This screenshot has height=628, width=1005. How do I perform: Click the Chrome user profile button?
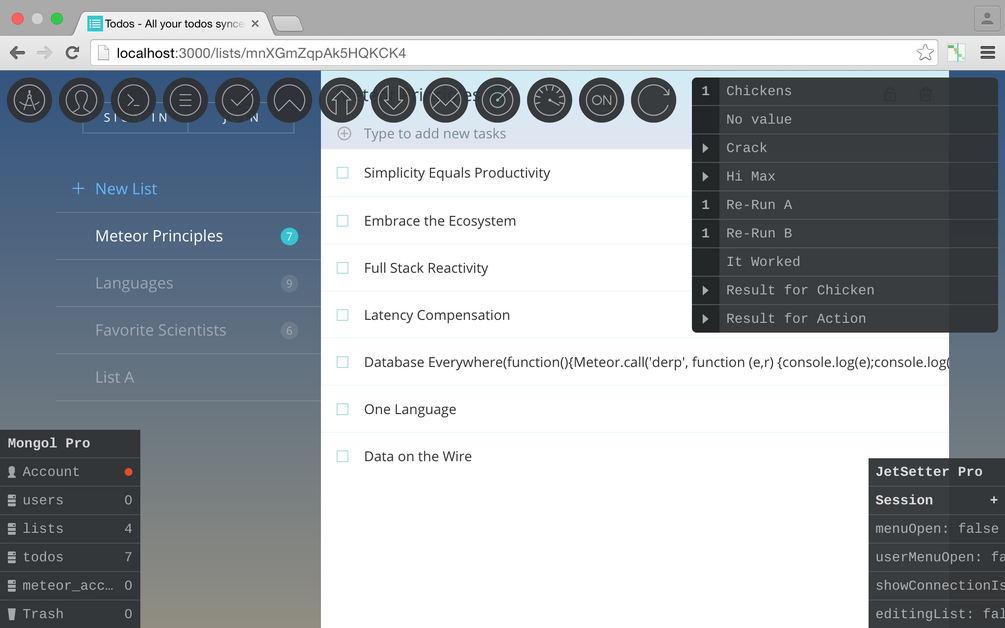point(987,18)
